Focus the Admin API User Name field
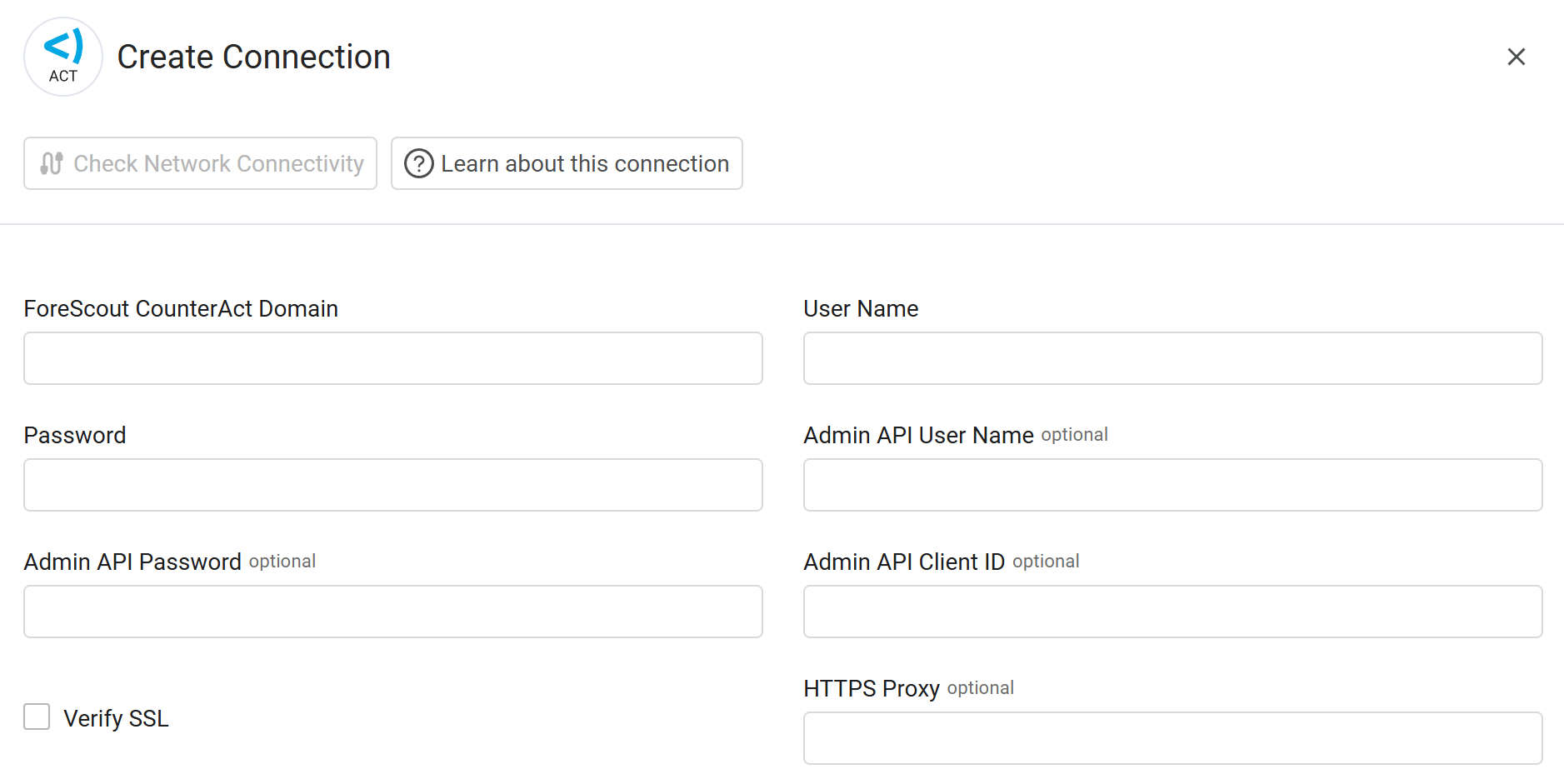The width and height of the screenshot is (1564, 784). (x=1172, y=485)
